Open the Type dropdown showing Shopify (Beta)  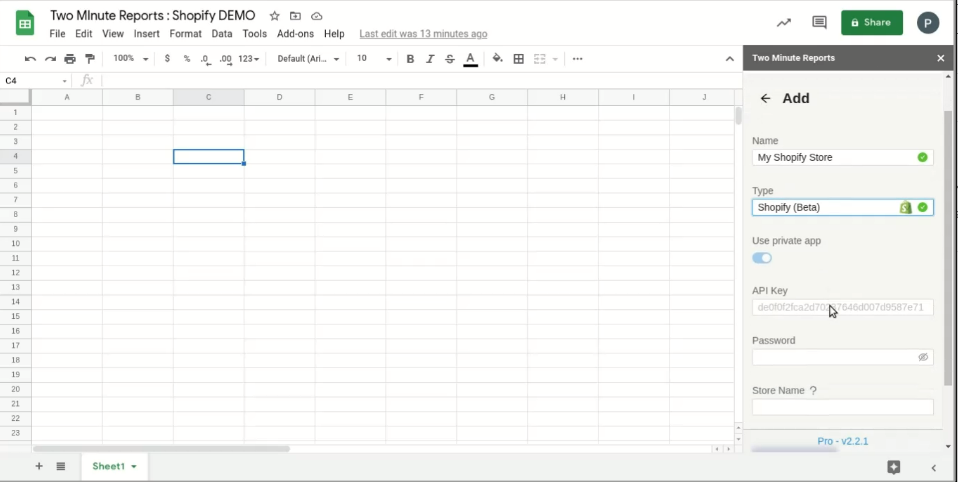(843, 207)
